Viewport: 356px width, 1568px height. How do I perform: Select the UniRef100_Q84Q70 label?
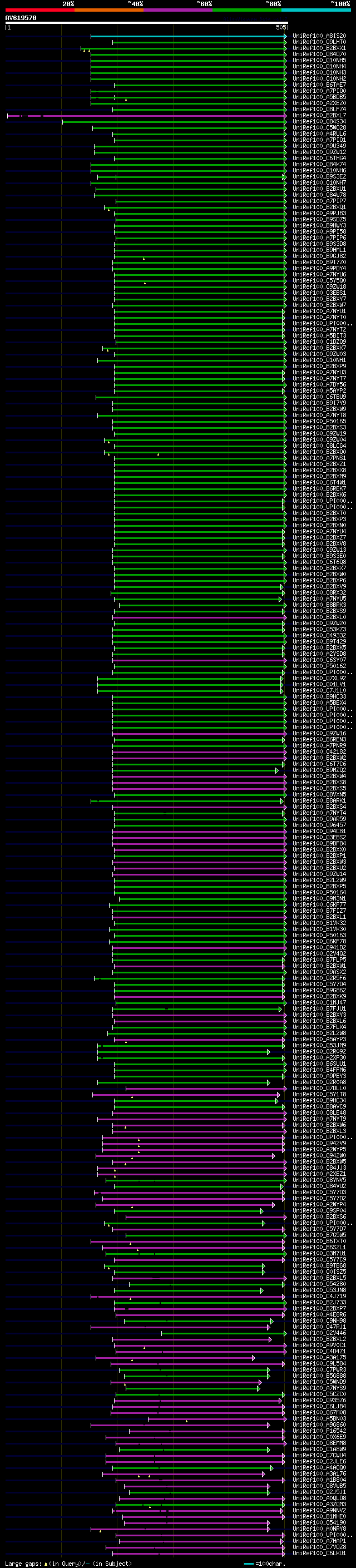pyautogui.click(x=319, y=54)
